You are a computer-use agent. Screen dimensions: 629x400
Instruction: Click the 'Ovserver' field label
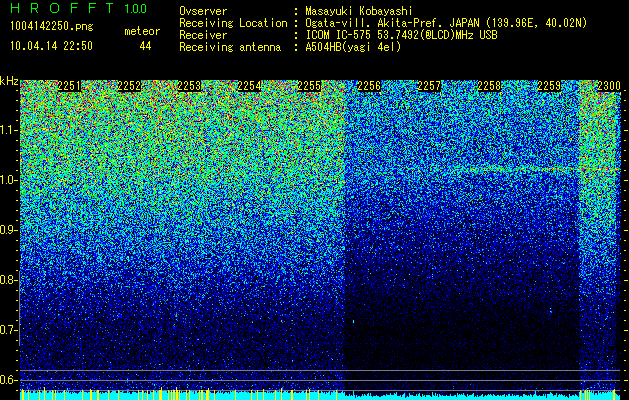(203, 11)
